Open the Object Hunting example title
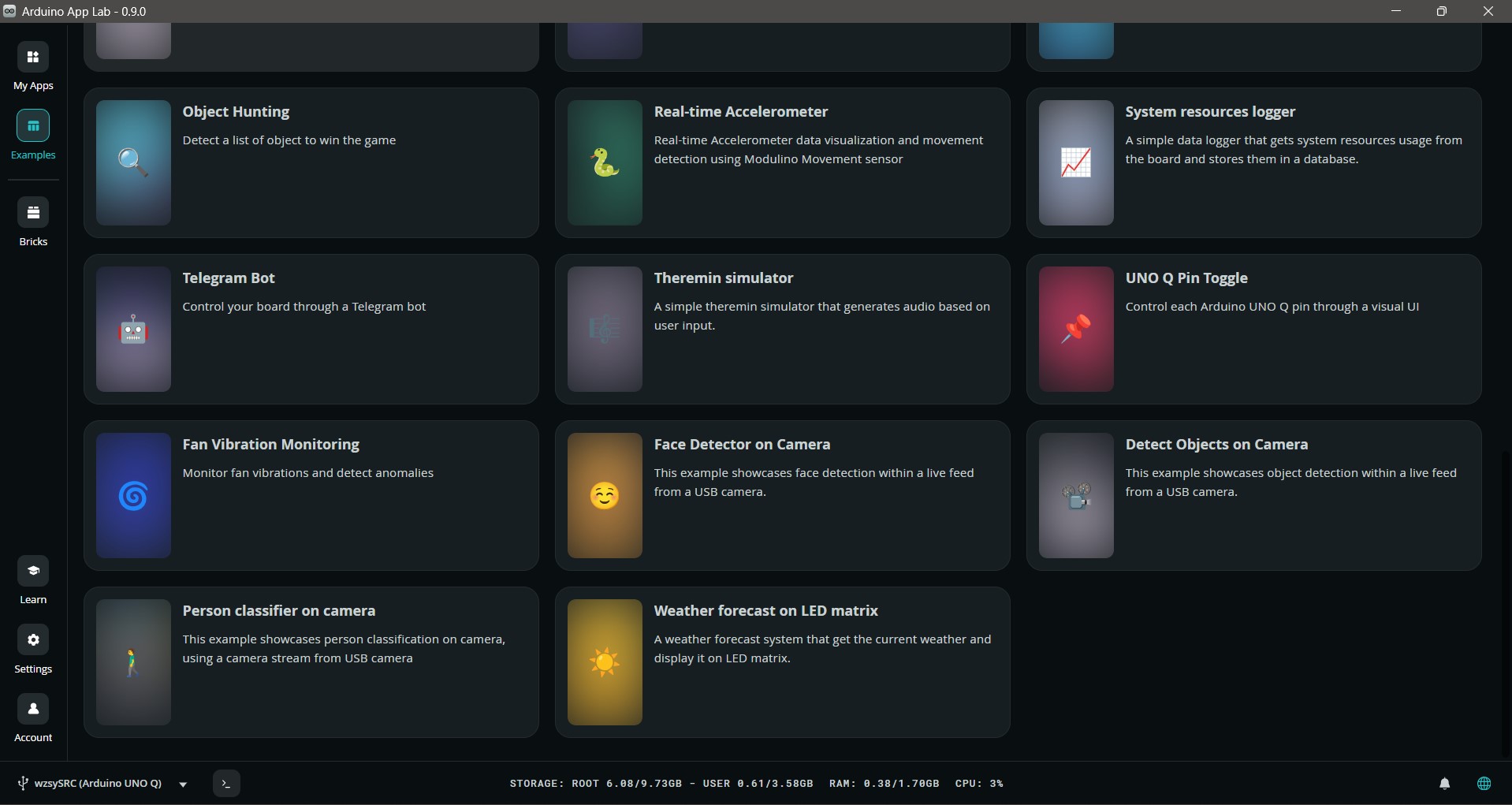Screen dimensions: 1512x805 point(236,112)
